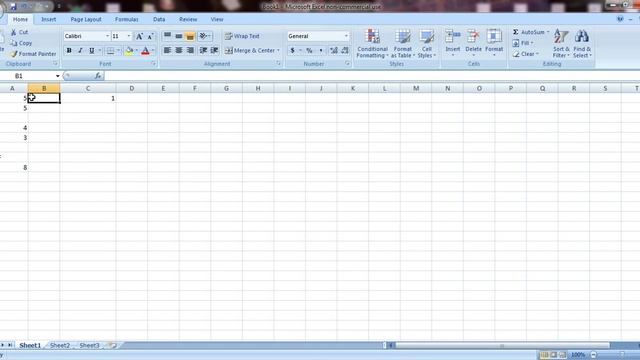Expand Number dialog launcher

(x=348, y=64)
